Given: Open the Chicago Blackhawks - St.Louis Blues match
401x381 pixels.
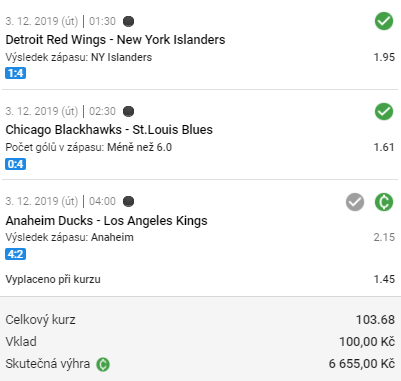Looking at the screenshot, I should [x=109, y=130].
